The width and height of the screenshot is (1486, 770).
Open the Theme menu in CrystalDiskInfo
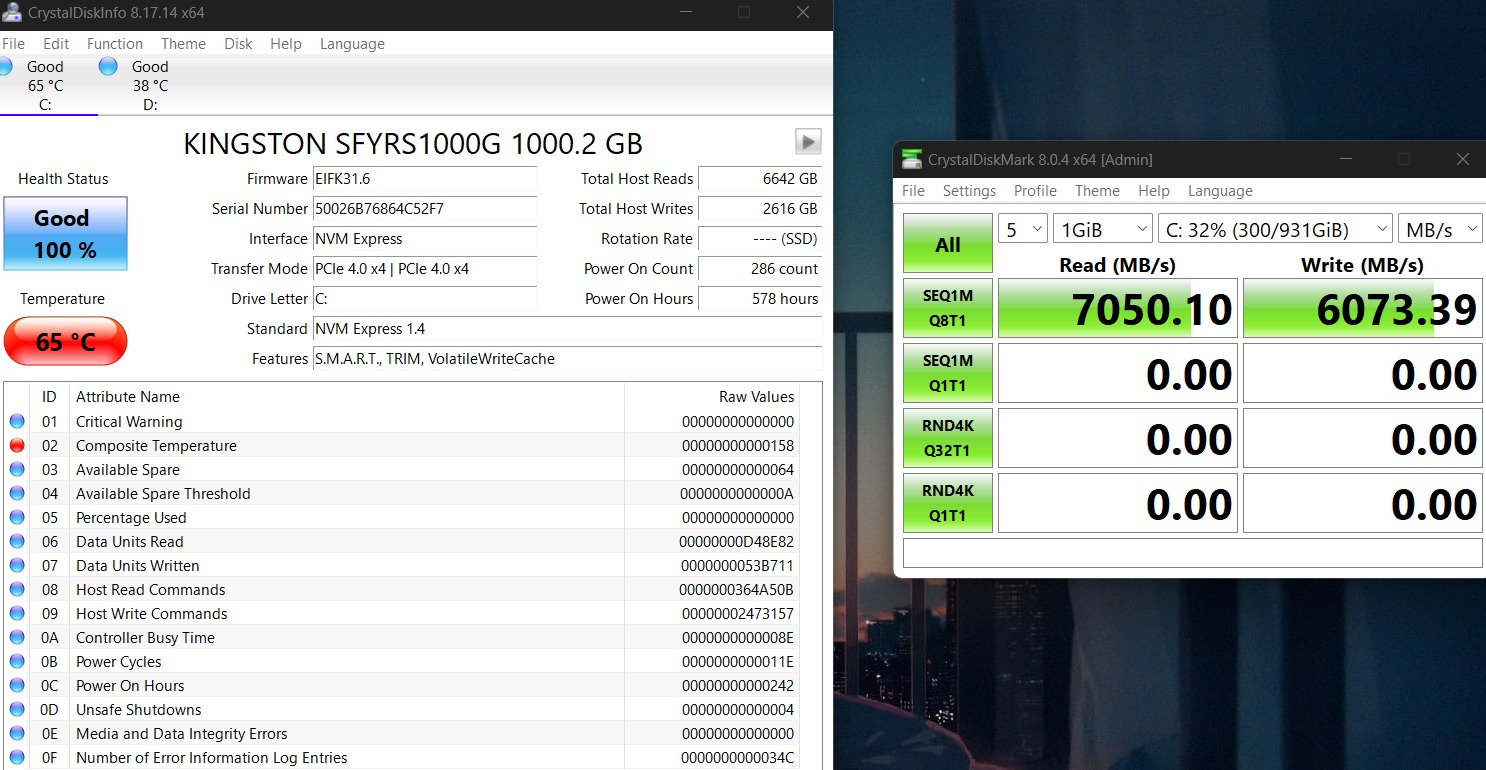pos(183,44)
